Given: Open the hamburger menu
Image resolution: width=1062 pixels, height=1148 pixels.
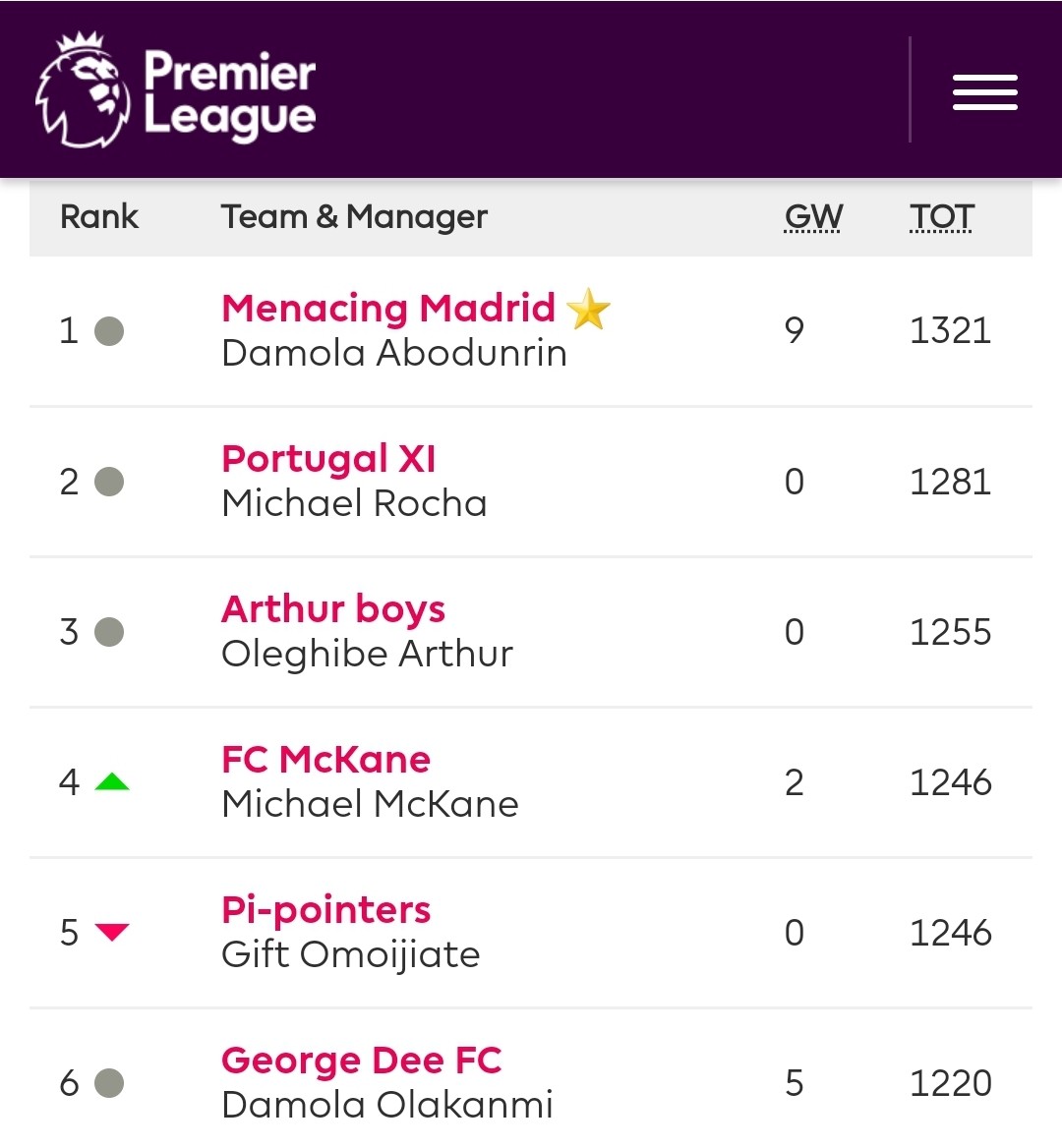Looking at the screenshot, I should 984,92.
